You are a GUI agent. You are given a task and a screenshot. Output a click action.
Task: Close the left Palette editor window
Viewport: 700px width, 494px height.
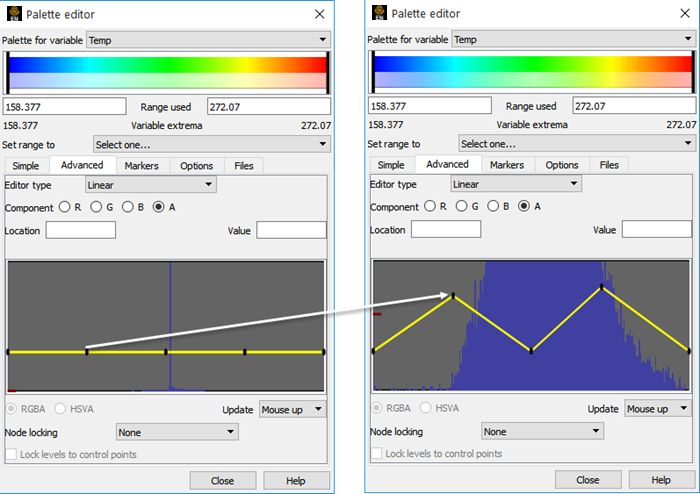[320, 14]
